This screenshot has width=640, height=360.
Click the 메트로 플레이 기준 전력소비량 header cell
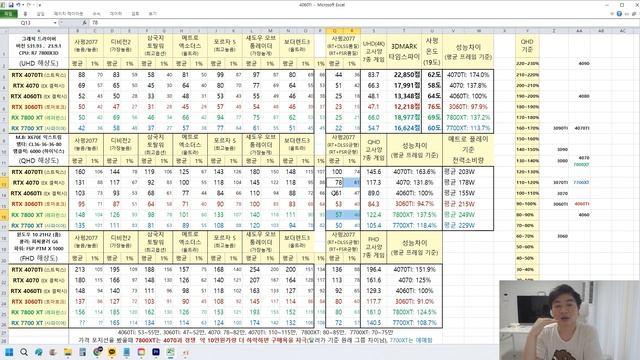pyautogui.click(x=468, y=150)
